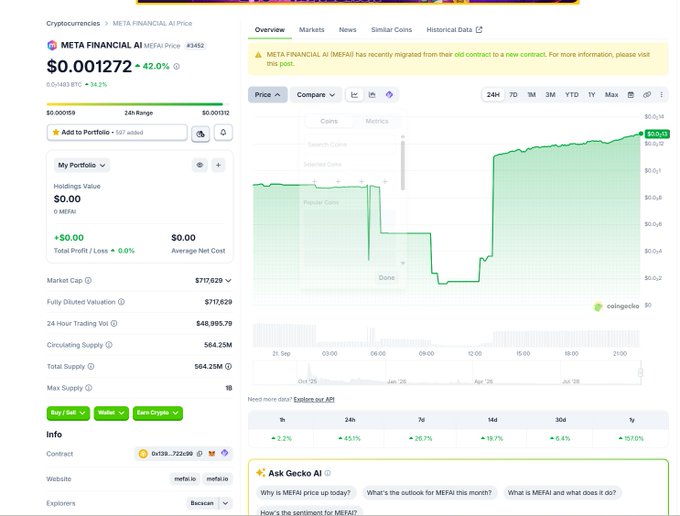Go to Cryptocurrencies breadcrumb link

click(73, 23)
